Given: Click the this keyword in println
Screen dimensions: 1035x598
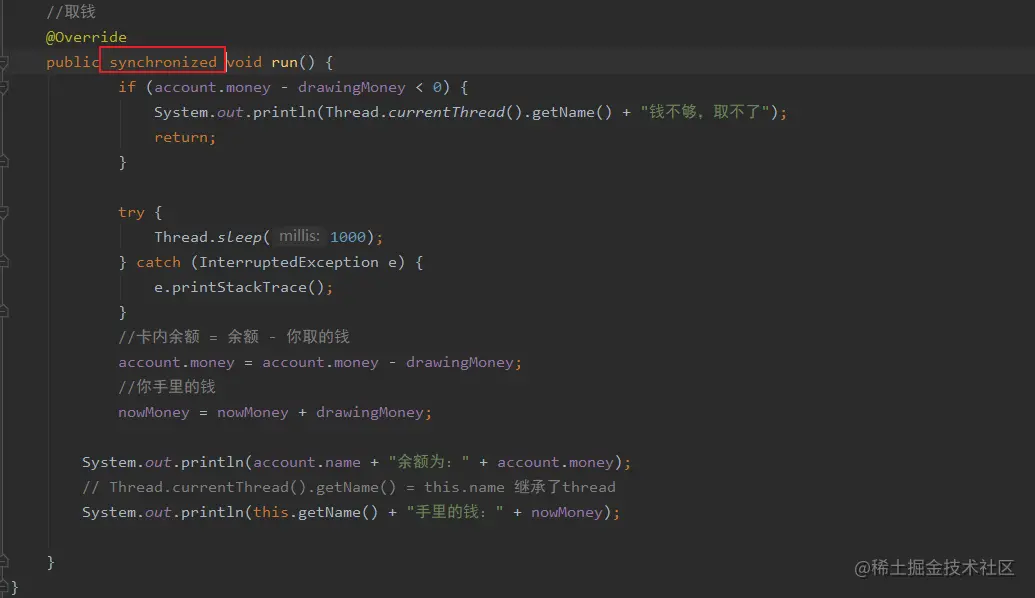Looking at the screenshot, I should click(x=271, y=512).
